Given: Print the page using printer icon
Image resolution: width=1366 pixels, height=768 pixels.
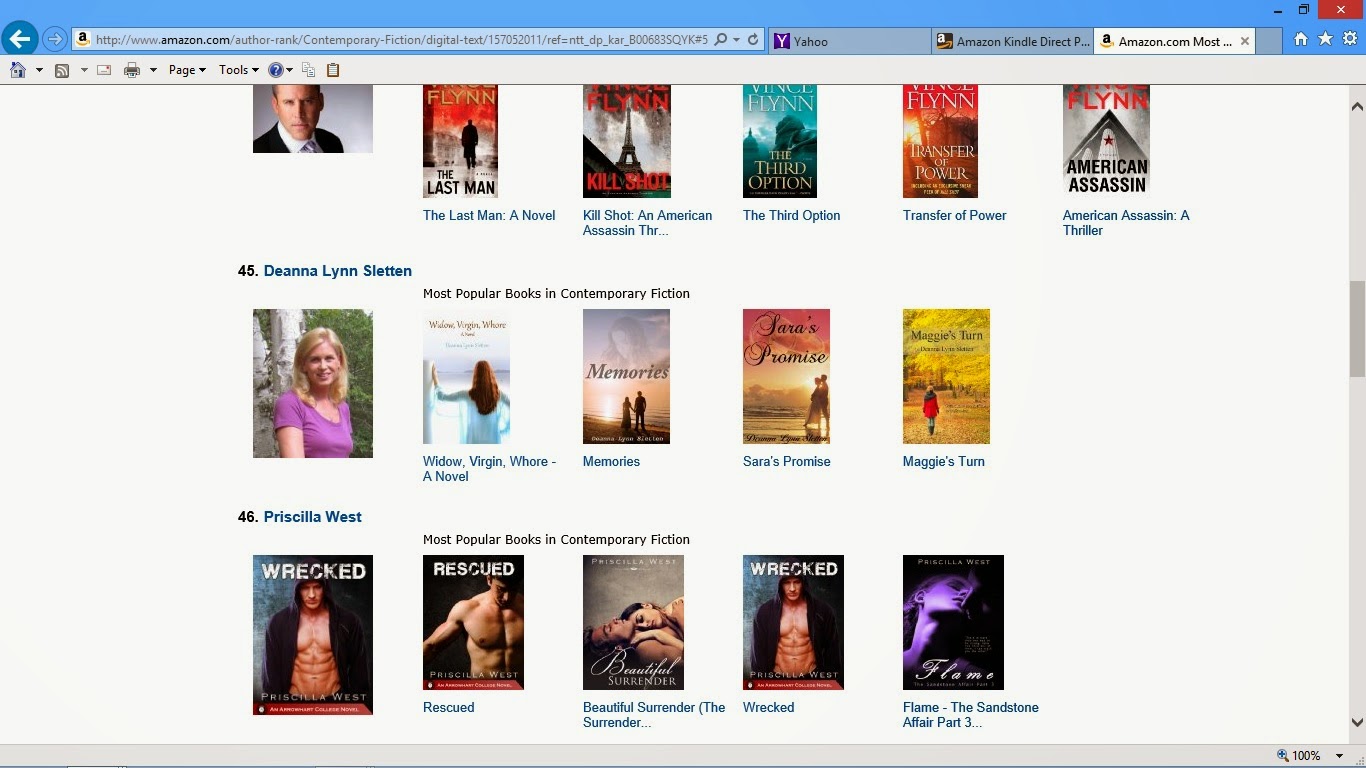Looking at the screenshot, I should click(132, 70).
